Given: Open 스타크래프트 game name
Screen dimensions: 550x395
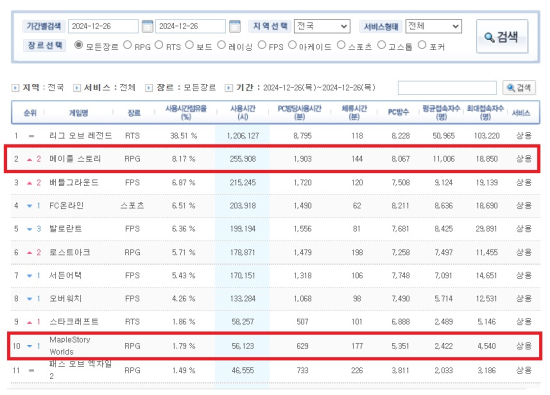Looking at the screenshot, I should pyautogui.click(x=74, y=322).
